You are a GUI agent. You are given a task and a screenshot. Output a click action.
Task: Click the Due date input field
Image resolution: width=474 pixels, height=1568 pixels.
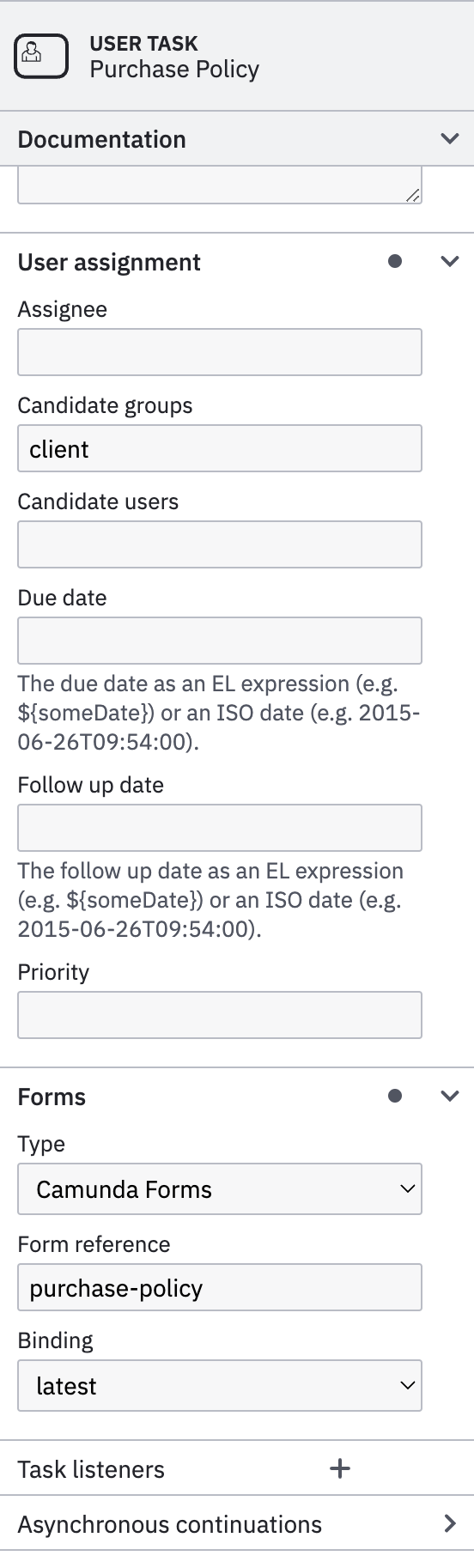(x=220, y=641)
